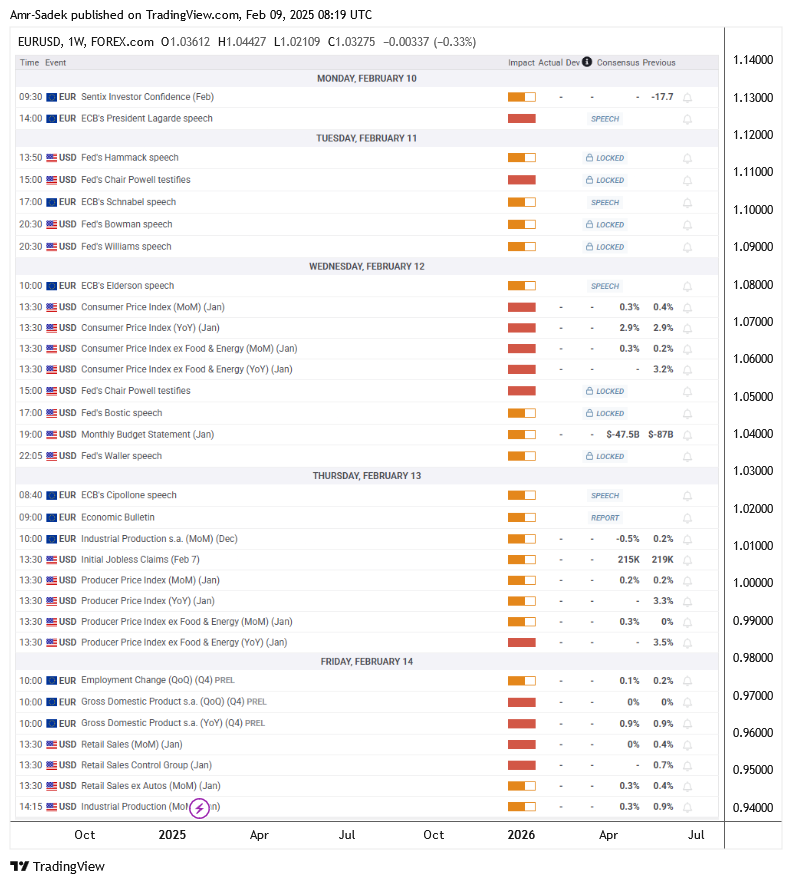Click the 2025 label on time axis
The image size is (792, 884).
[172, 835]
